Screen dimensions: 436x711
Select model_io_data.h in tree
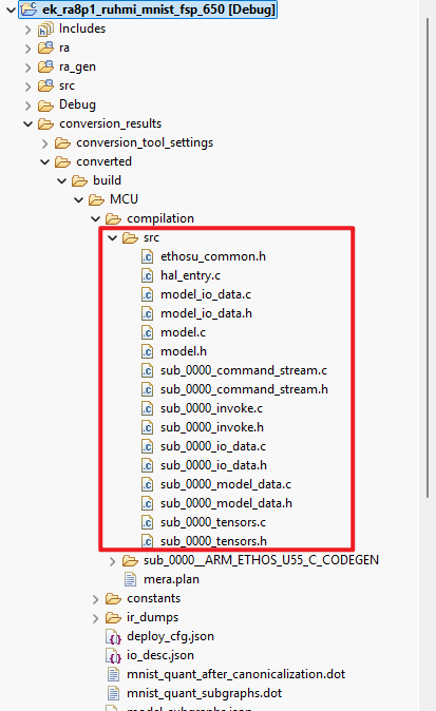point(206,313)
